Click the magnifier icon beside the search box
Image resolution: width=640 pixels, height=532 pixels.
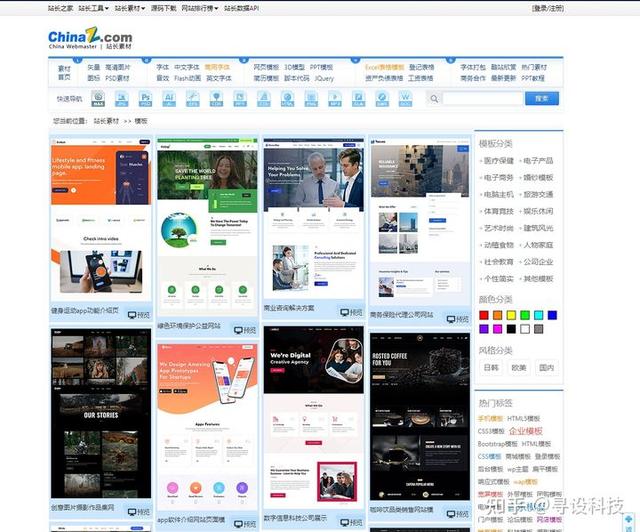tap(434, 99)
